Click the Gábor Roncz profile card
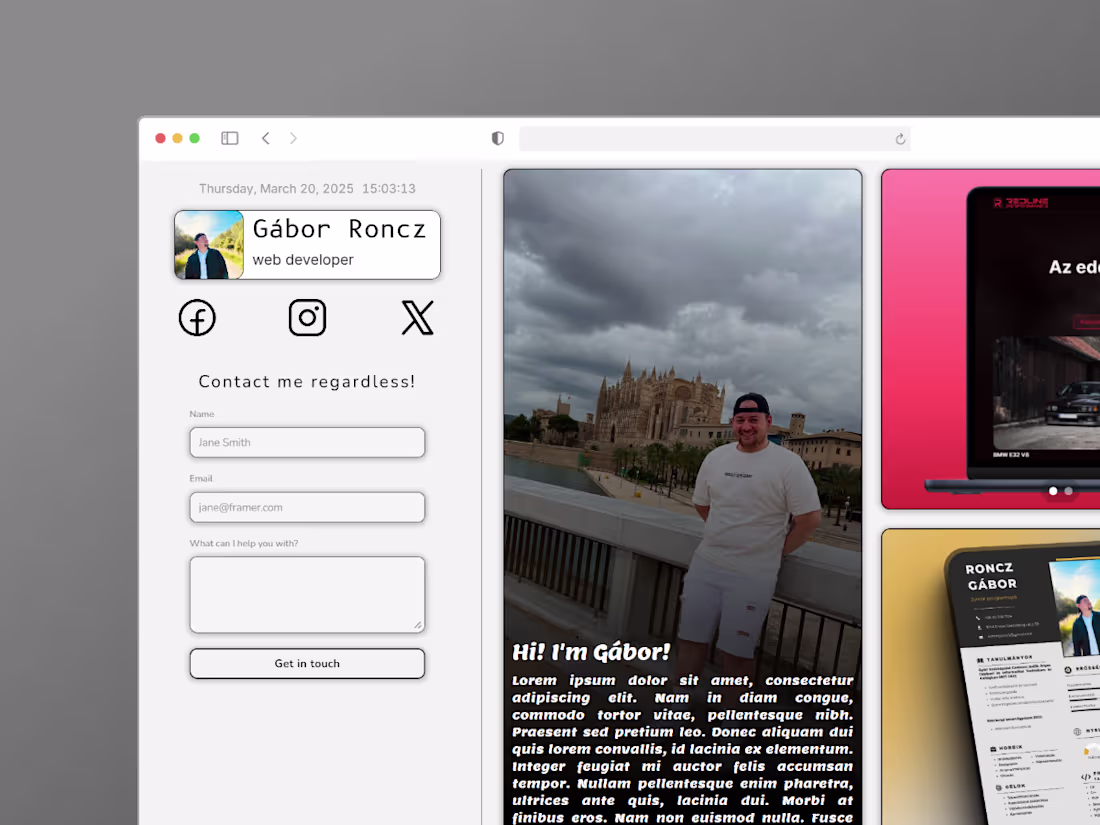This screenshot has height=825, width=1100. (x=307, y=244)
